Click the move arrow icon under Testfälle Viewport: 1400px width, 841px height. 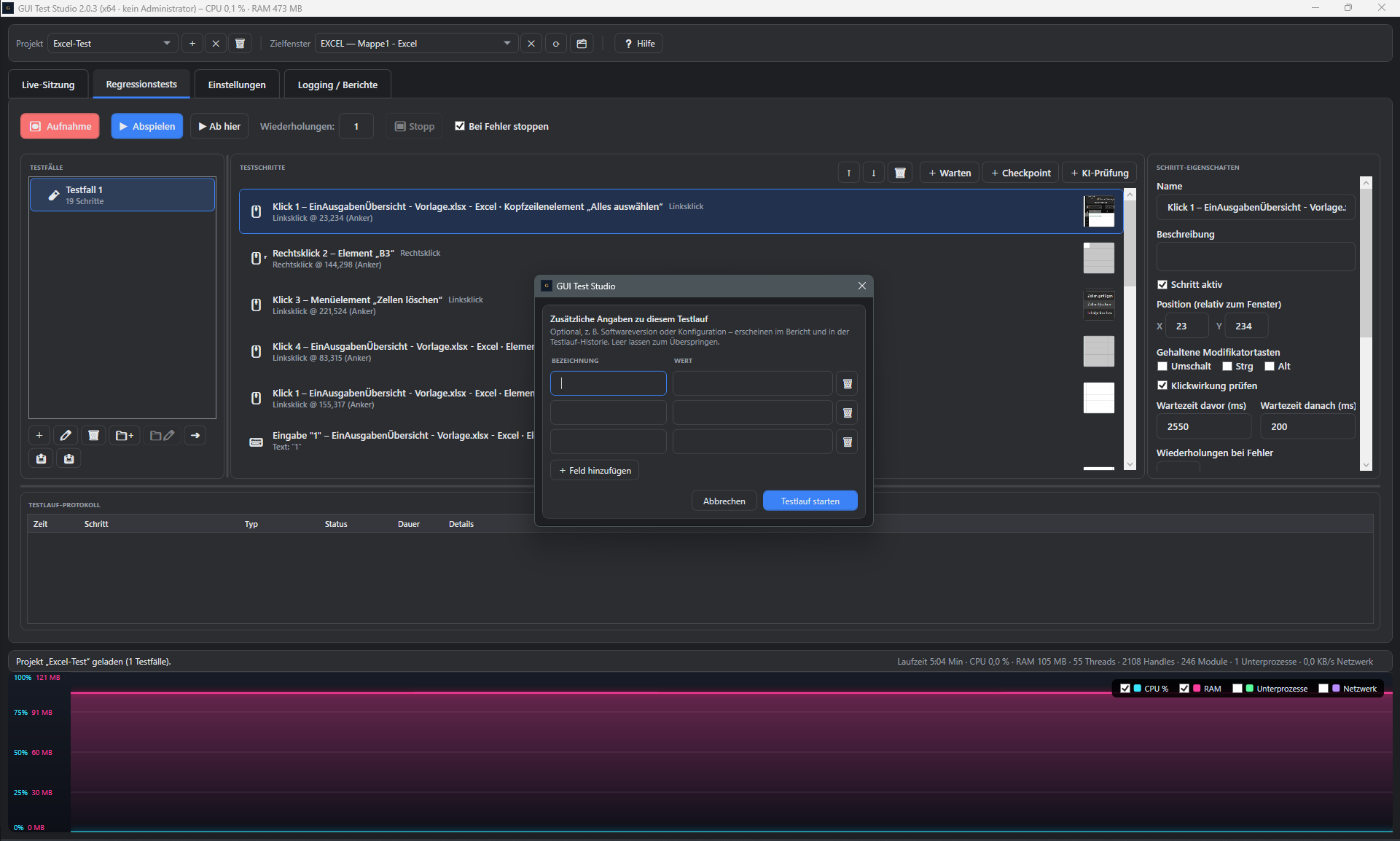(x=195, y=436)
